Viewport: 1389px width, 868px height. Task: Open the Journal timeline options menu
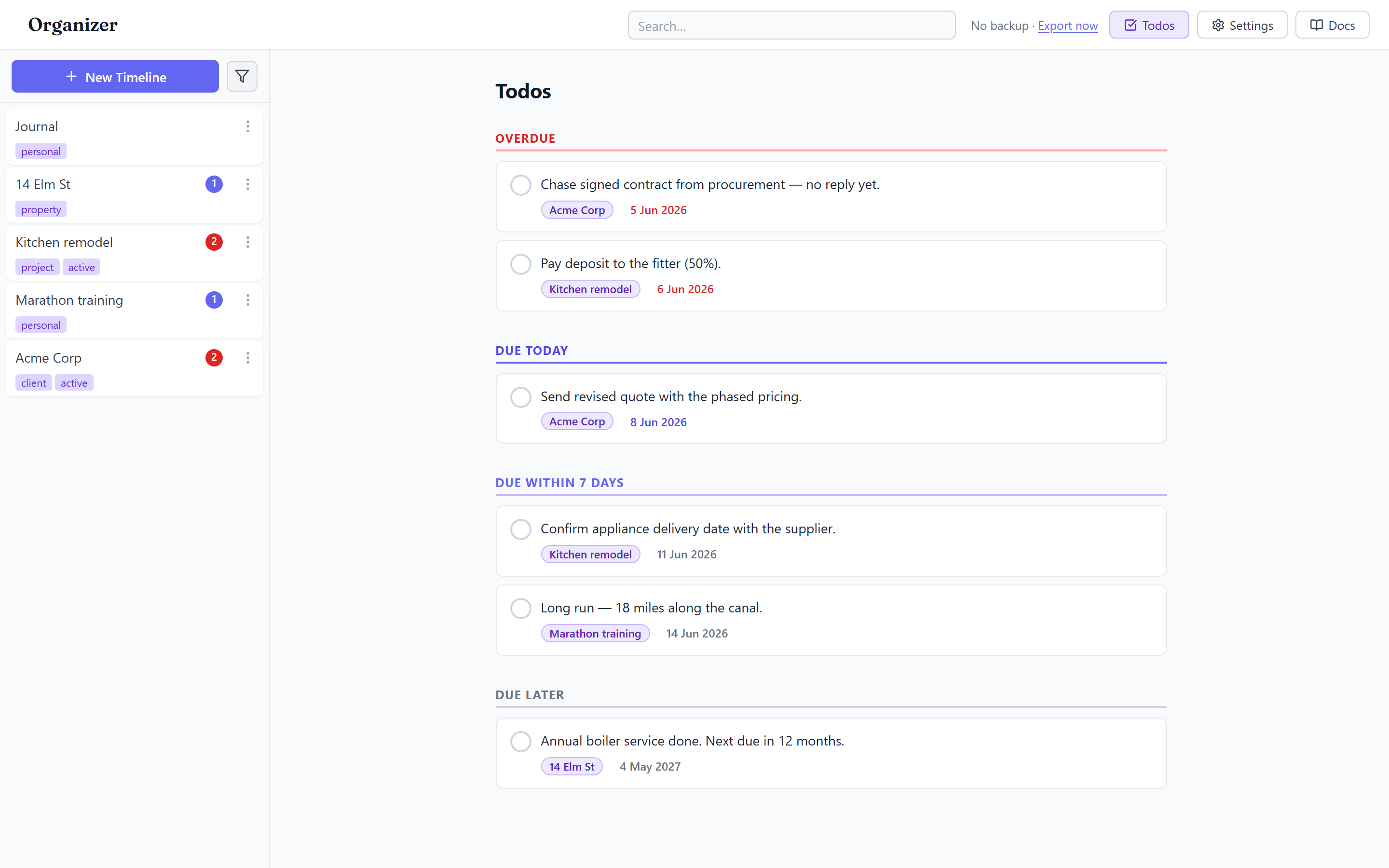point(247,126)
